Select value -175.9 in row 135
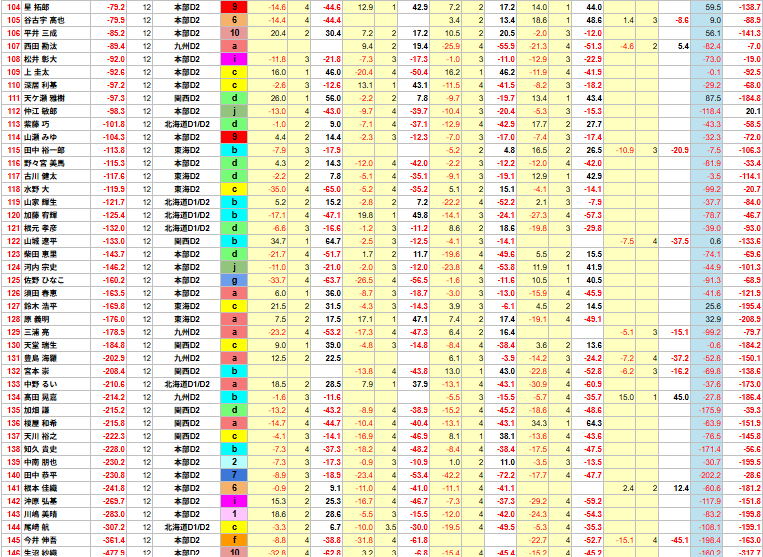The image size is (763, 557). 710,410
